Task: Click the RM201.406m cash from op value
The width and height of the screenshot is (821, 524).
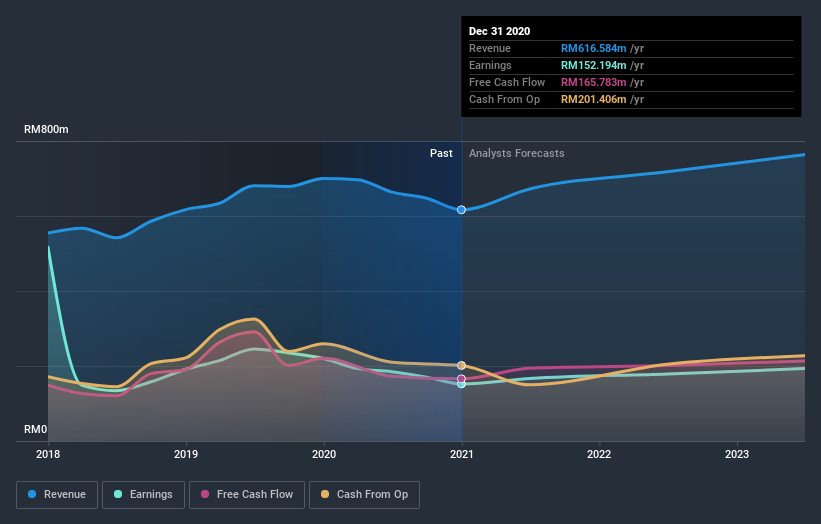Action: [x=594, y=99]
